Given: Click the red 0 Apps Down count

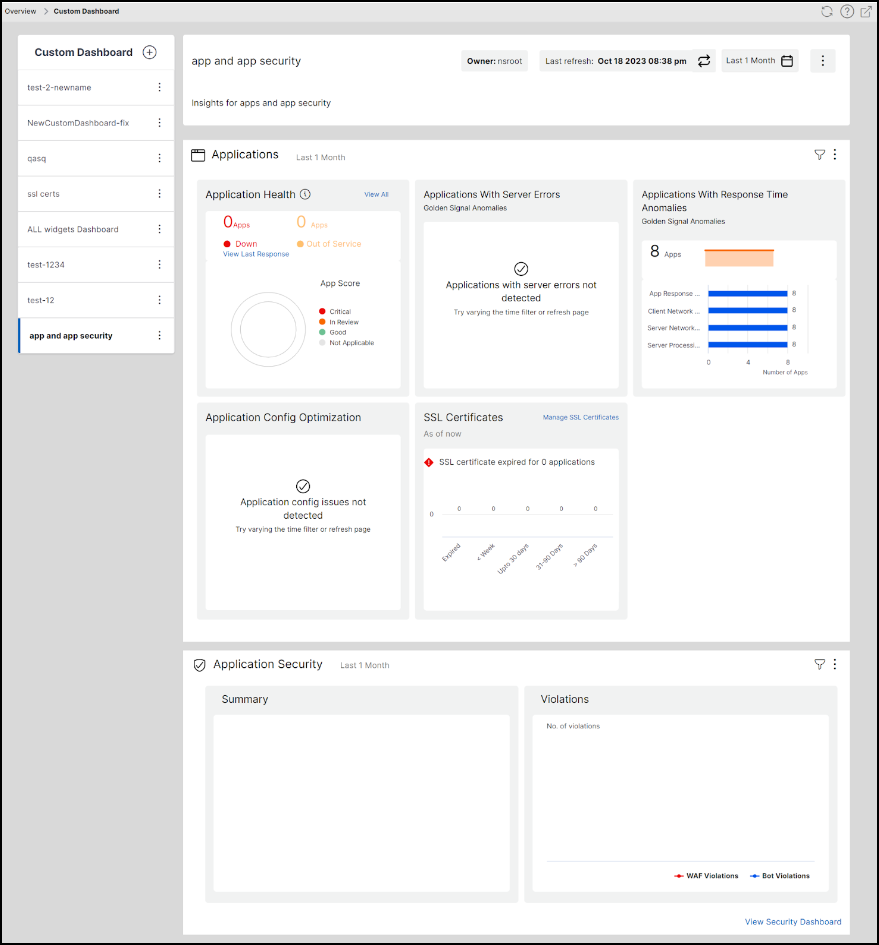Looking at the screenshot, I should pos(236,222).
